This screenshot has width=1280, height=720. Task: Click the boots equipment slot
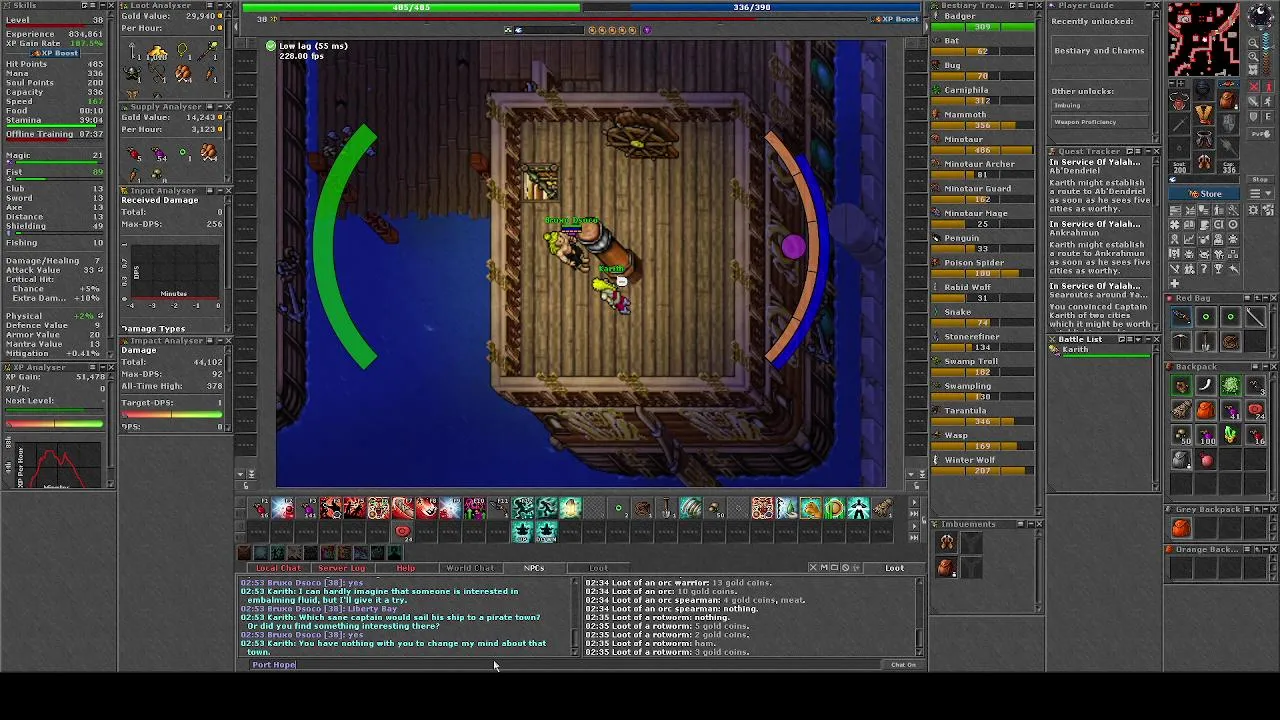[1204, 160]
